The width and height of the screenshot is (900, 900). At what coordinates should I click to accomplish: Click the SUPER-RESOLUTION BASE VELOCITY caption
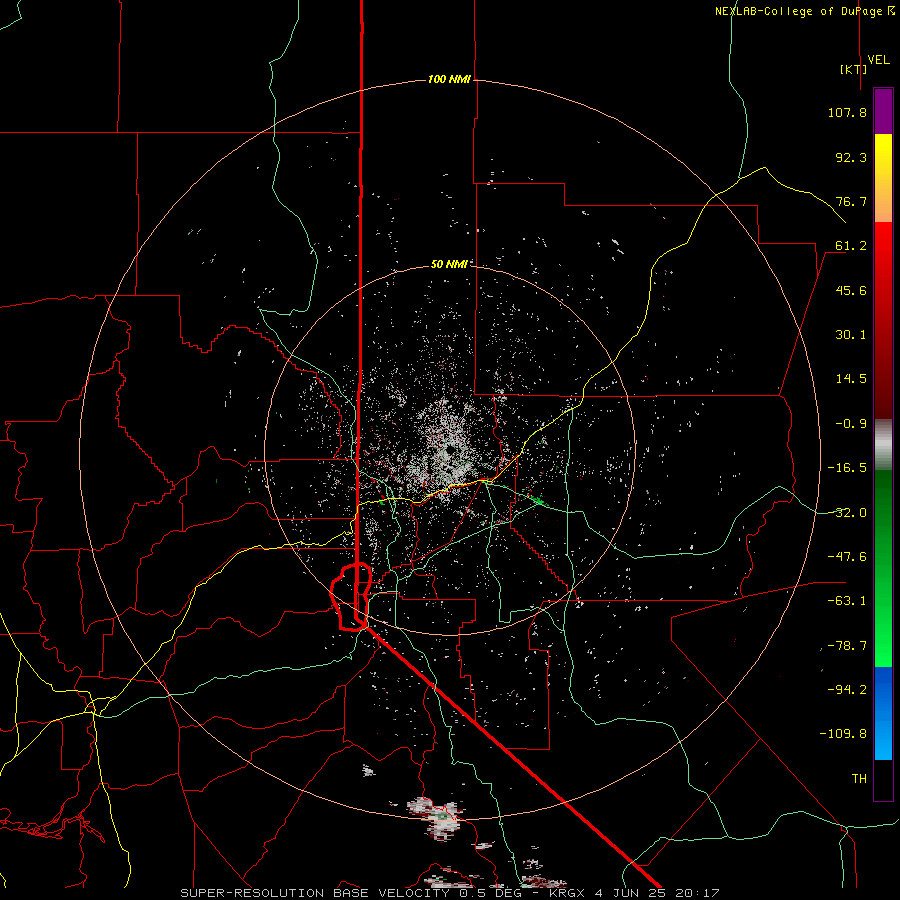[317, 893]
